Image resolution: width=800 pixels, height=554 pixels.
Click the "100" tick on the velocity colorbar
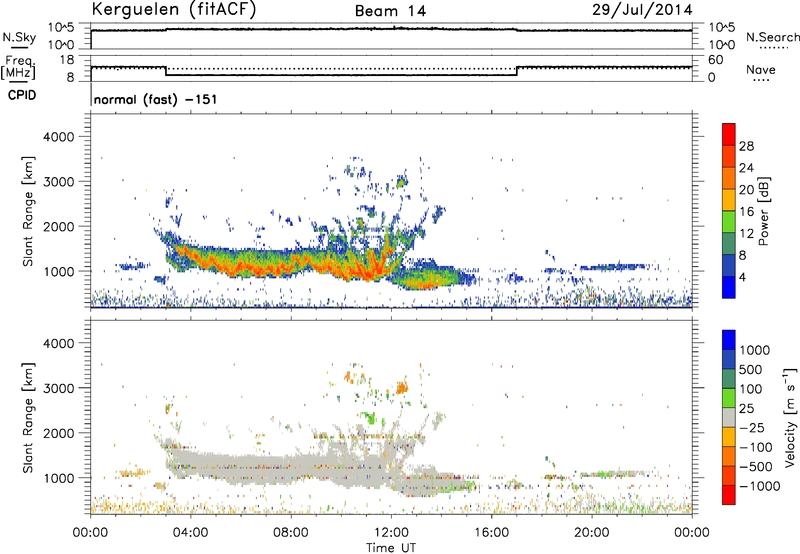[x=753, y=389]
